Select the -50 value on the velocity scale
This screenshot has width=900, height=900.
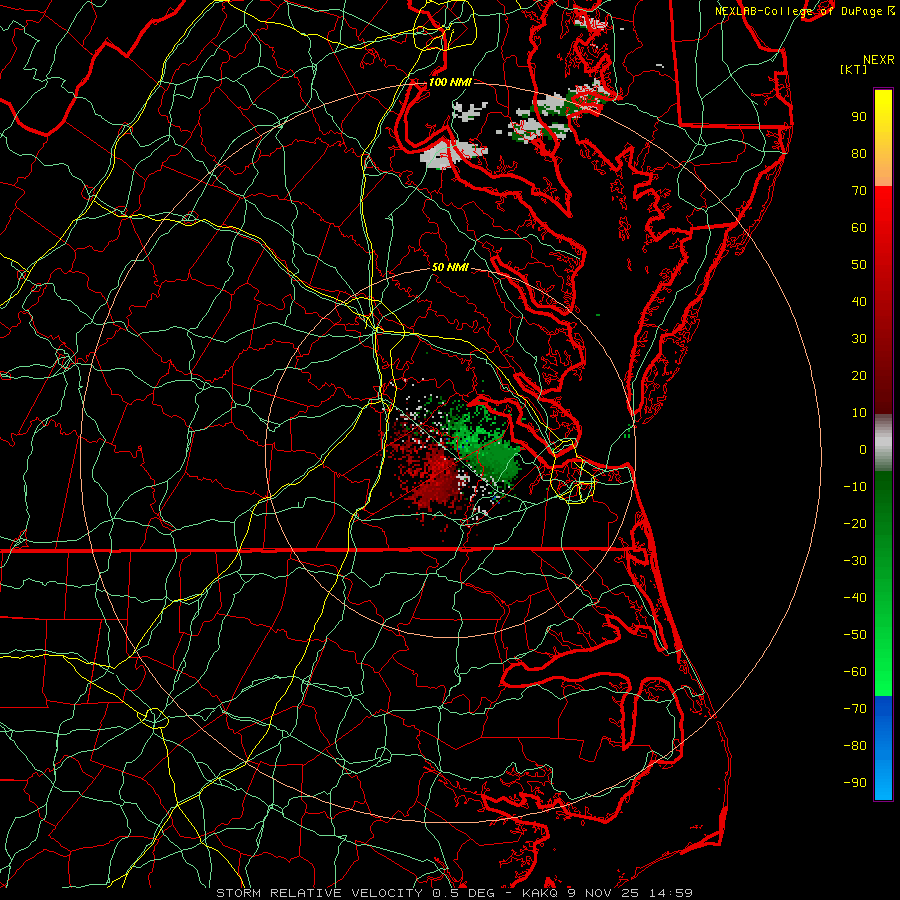[855, 635]
